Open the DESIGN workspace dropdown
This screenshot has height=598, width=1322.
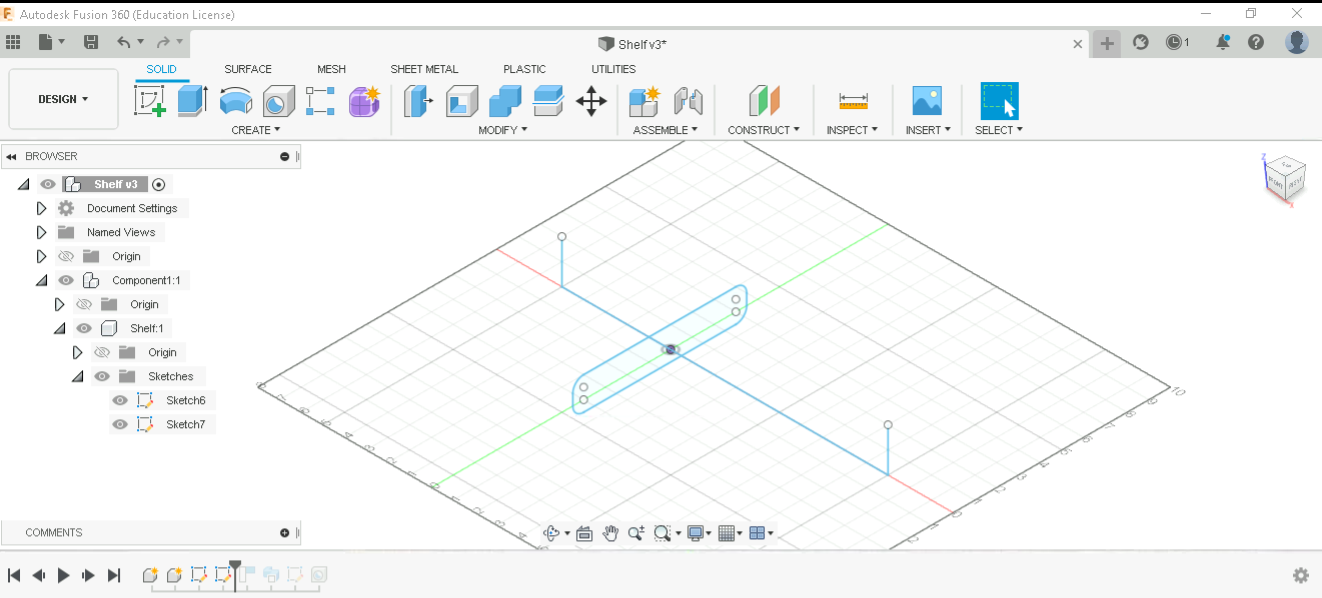(63, 99)
